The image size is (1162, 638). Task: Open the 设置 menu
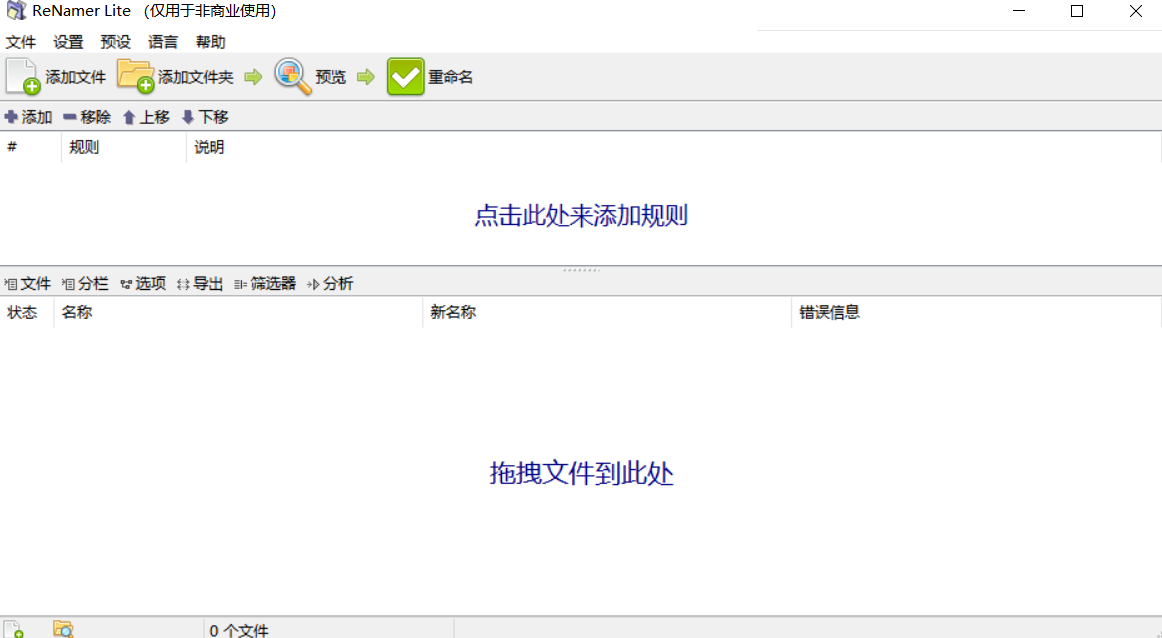coord(67,42)
